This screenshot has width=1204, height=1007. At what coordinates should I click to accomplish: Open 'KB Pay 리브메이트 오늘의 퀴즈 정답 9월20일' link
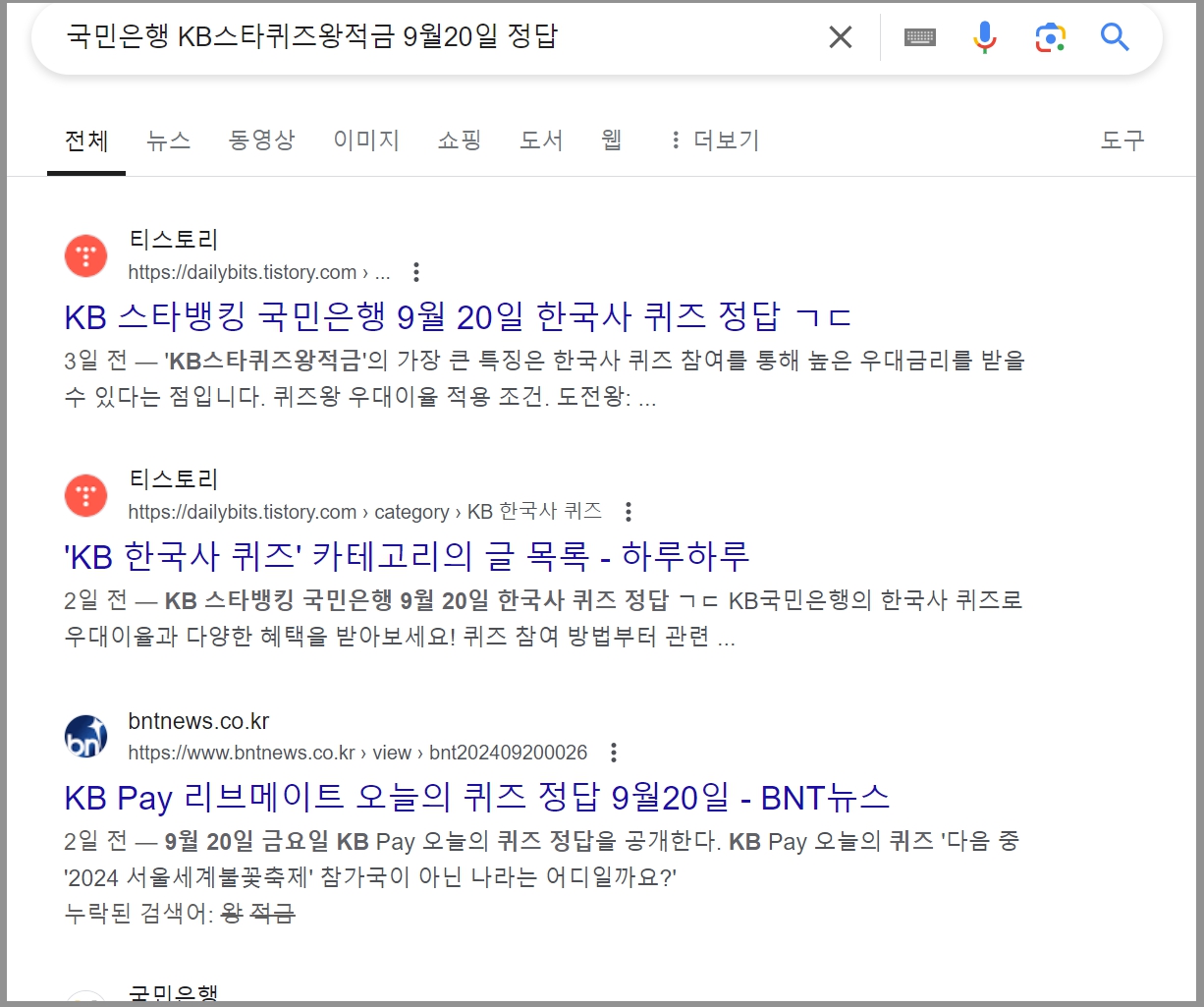coord(477,797)
